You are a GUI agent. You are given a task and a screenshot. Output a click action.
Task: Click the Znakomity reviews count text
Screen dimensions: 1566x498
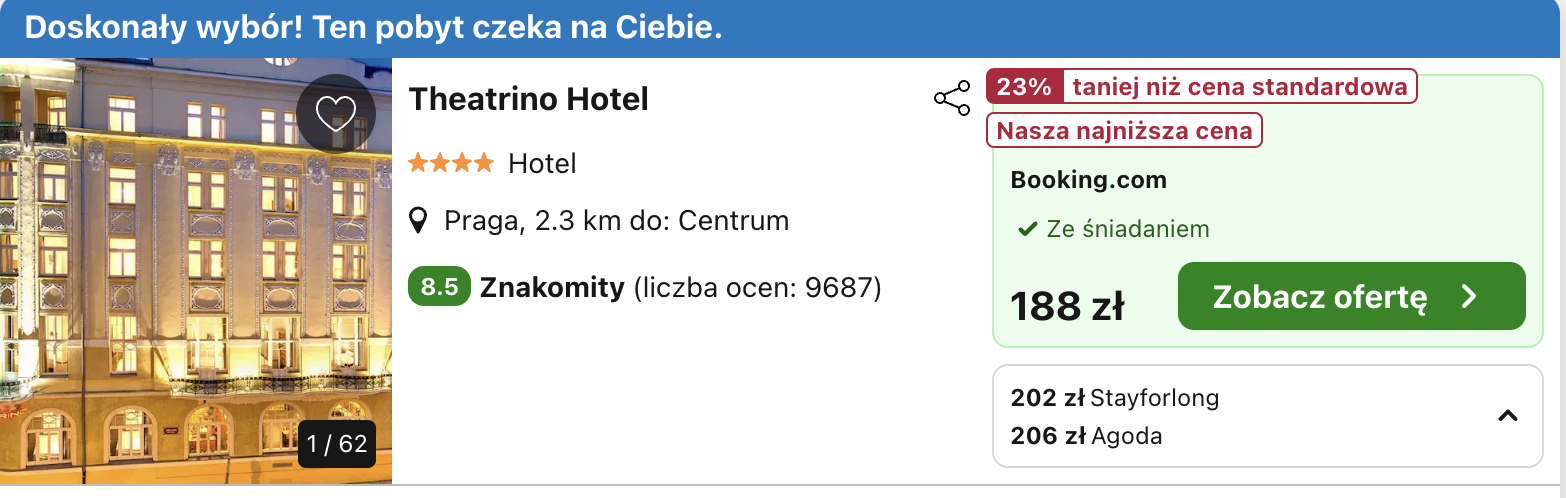(x=681, y=288)
